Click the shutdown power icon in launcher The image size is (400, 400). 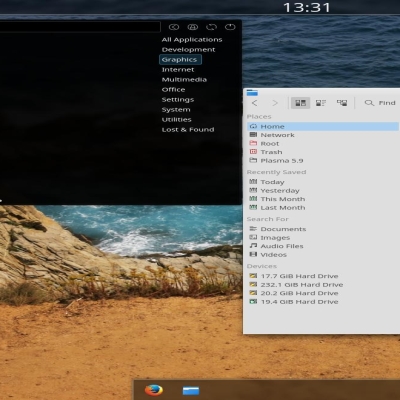[230, 27]
